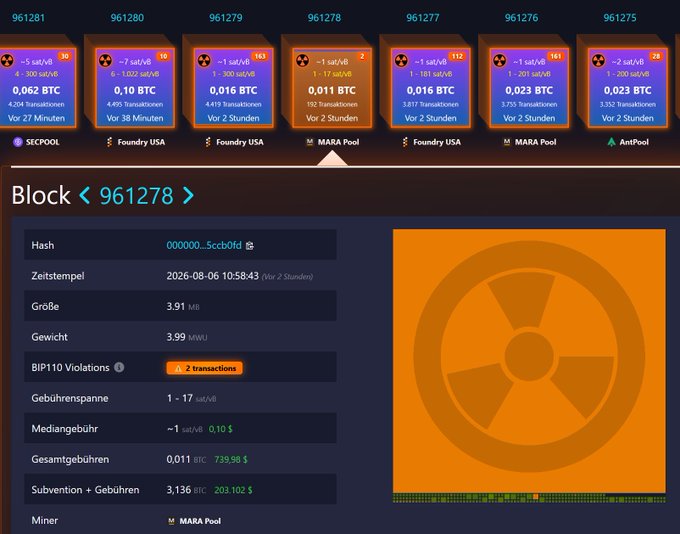Screen dimensions: 680x534
Task: Select the block cube with 3.817 Transaktionen
Action: click(x=431, y=88)
